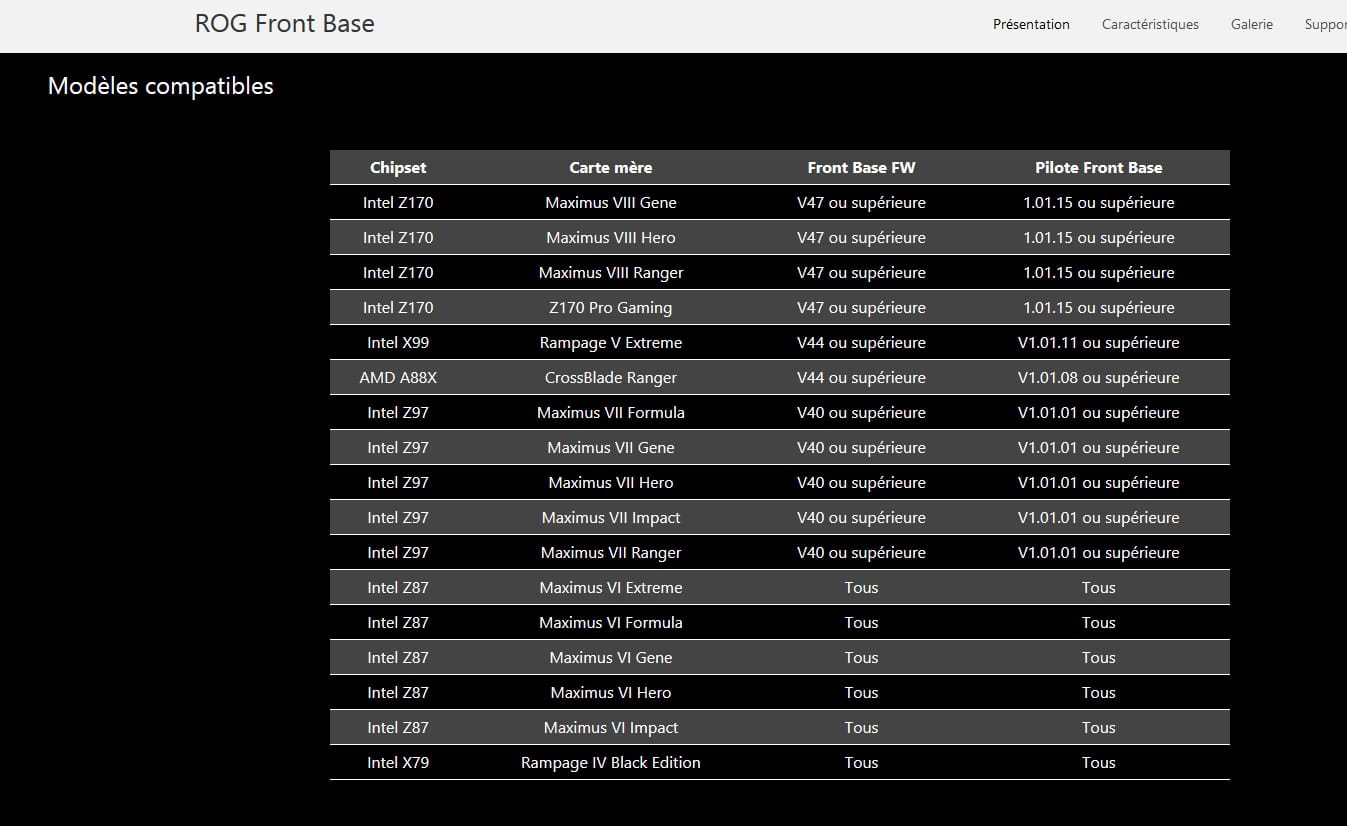The width and height of the screenshot is (1347, 826).
Task: Select the Maximus VII Ranger cell
Action: pos(611,553)
